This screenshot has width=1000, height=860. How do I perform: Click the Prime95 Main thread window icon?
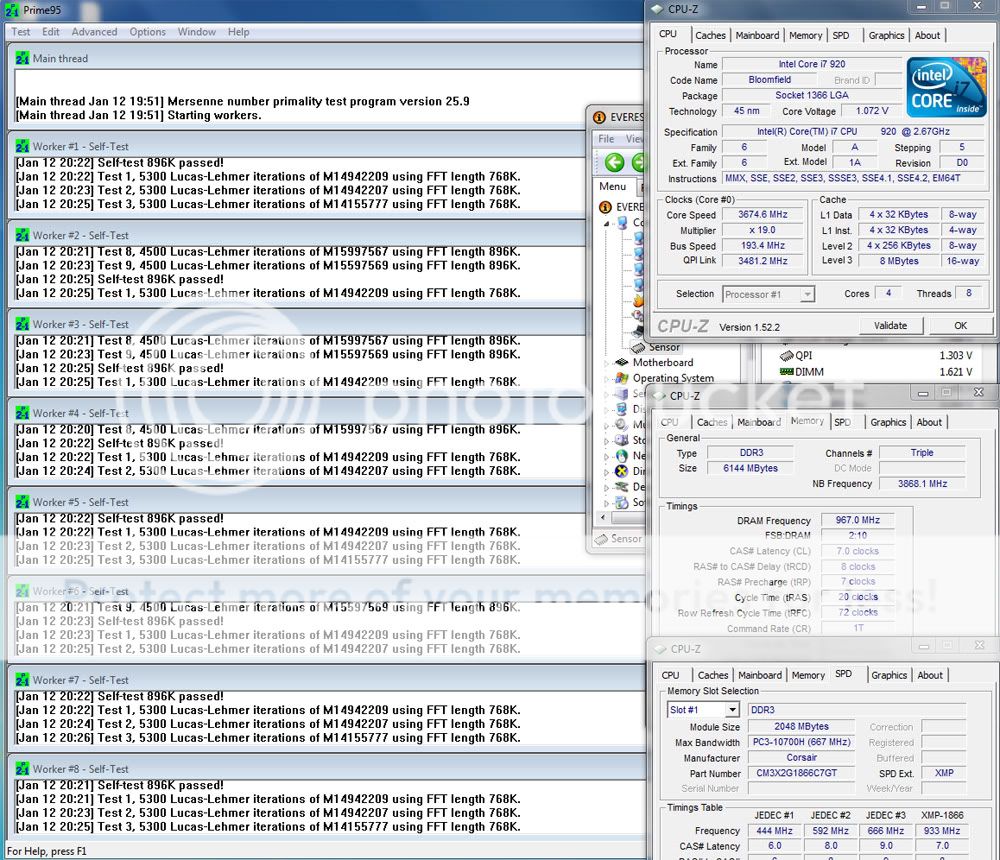[x=22, y=58]
